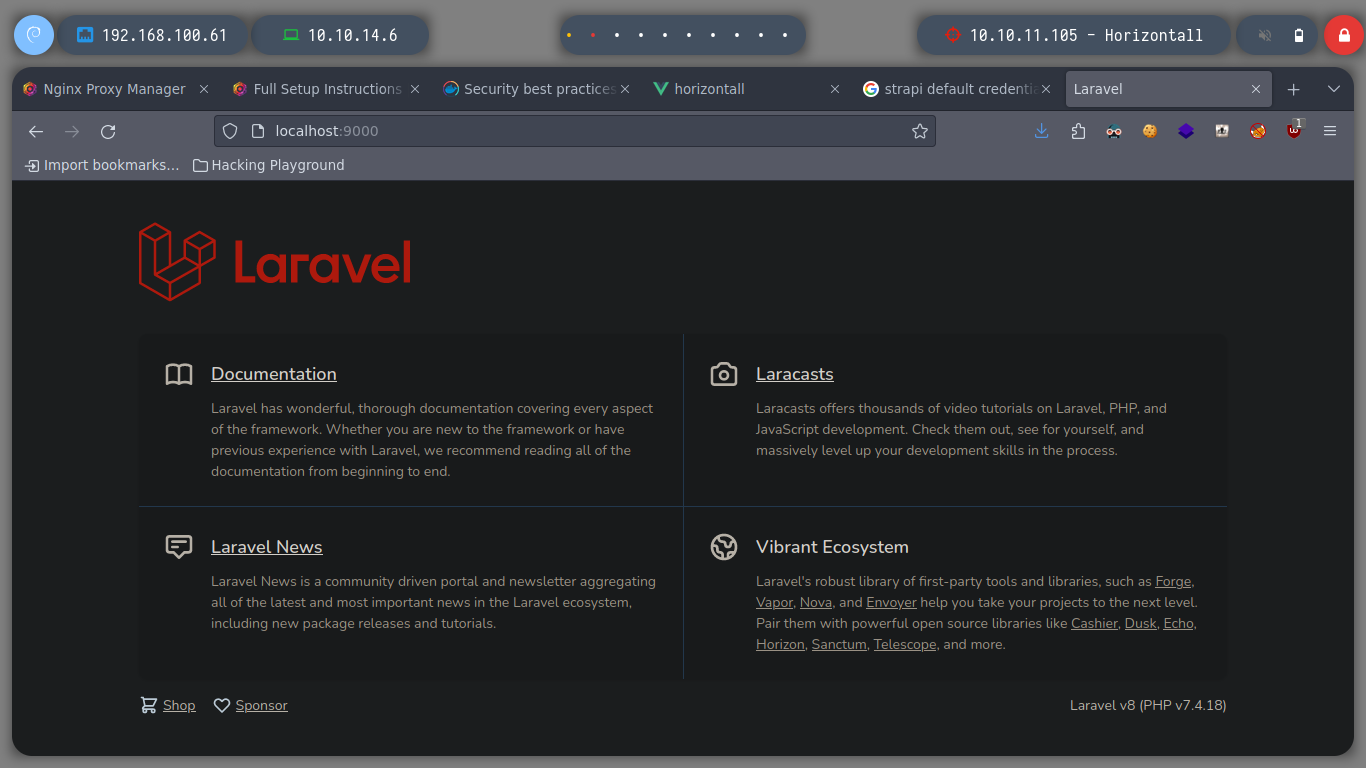Image resolution: width=1366 pixels, height=768 pixels.
Task: Close the horizontall tab
Action: (835, 89)
